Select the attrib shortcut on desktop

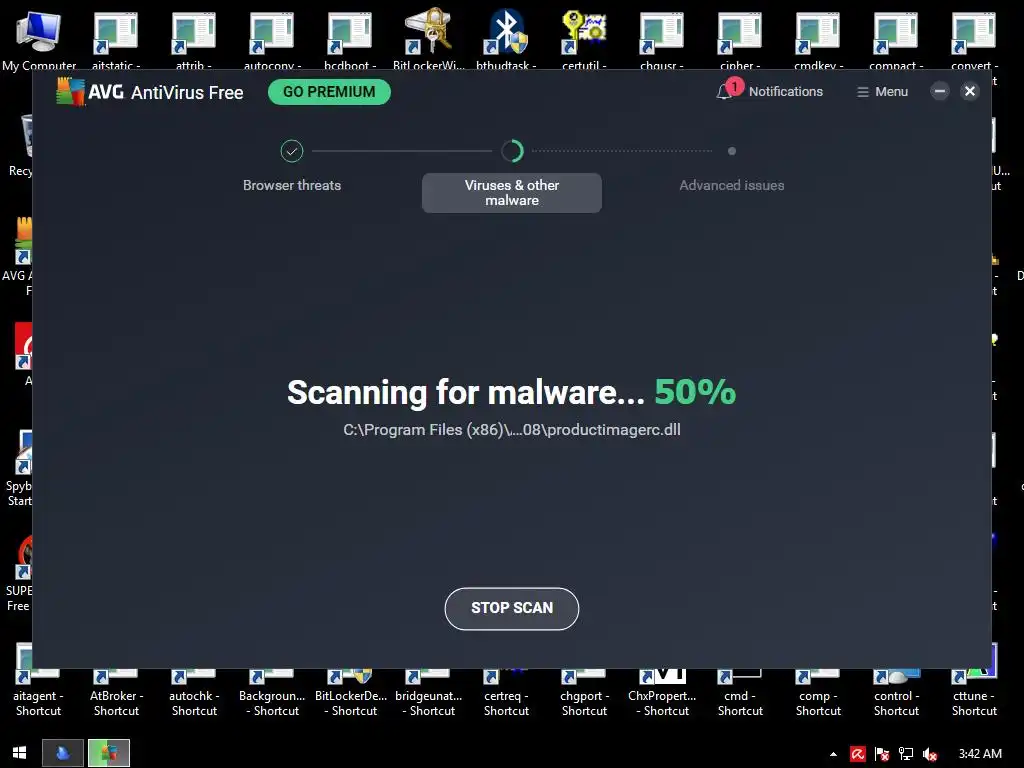click(194, 40)
